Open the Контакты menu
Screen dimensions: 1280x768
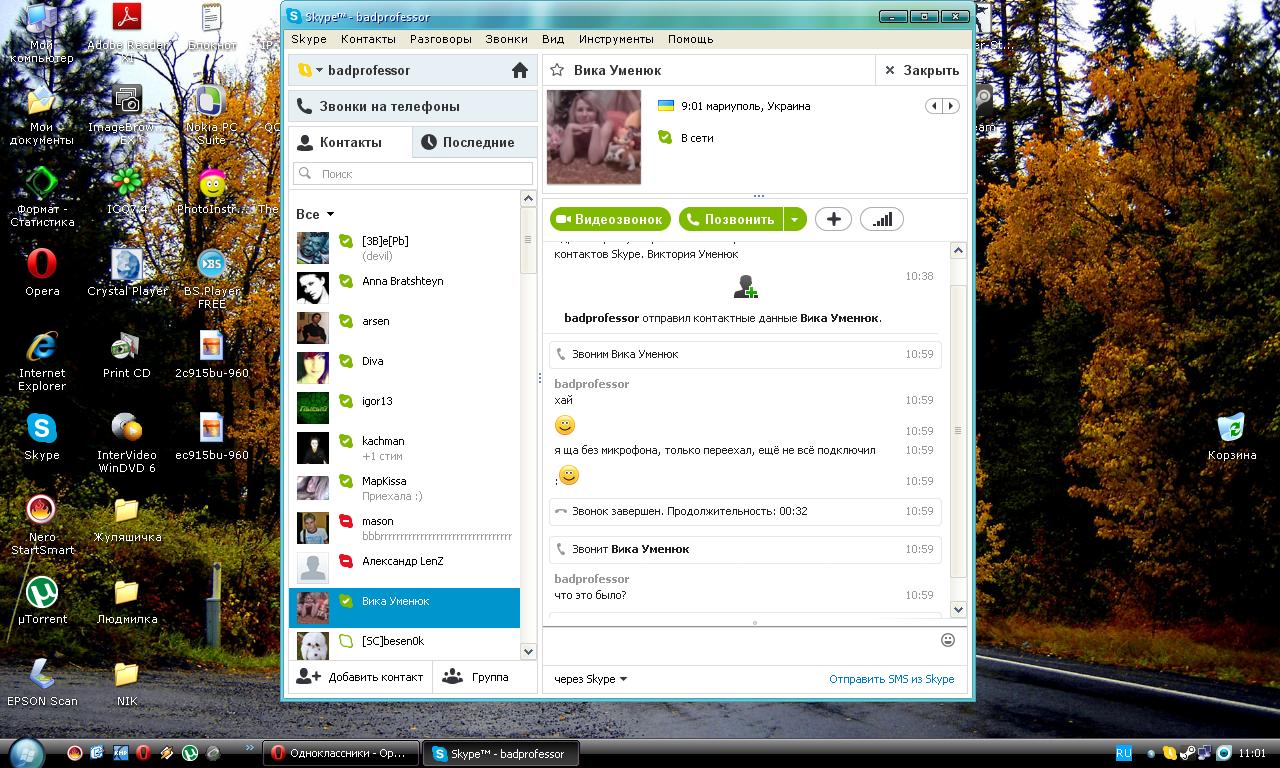[x=368, y=39]
